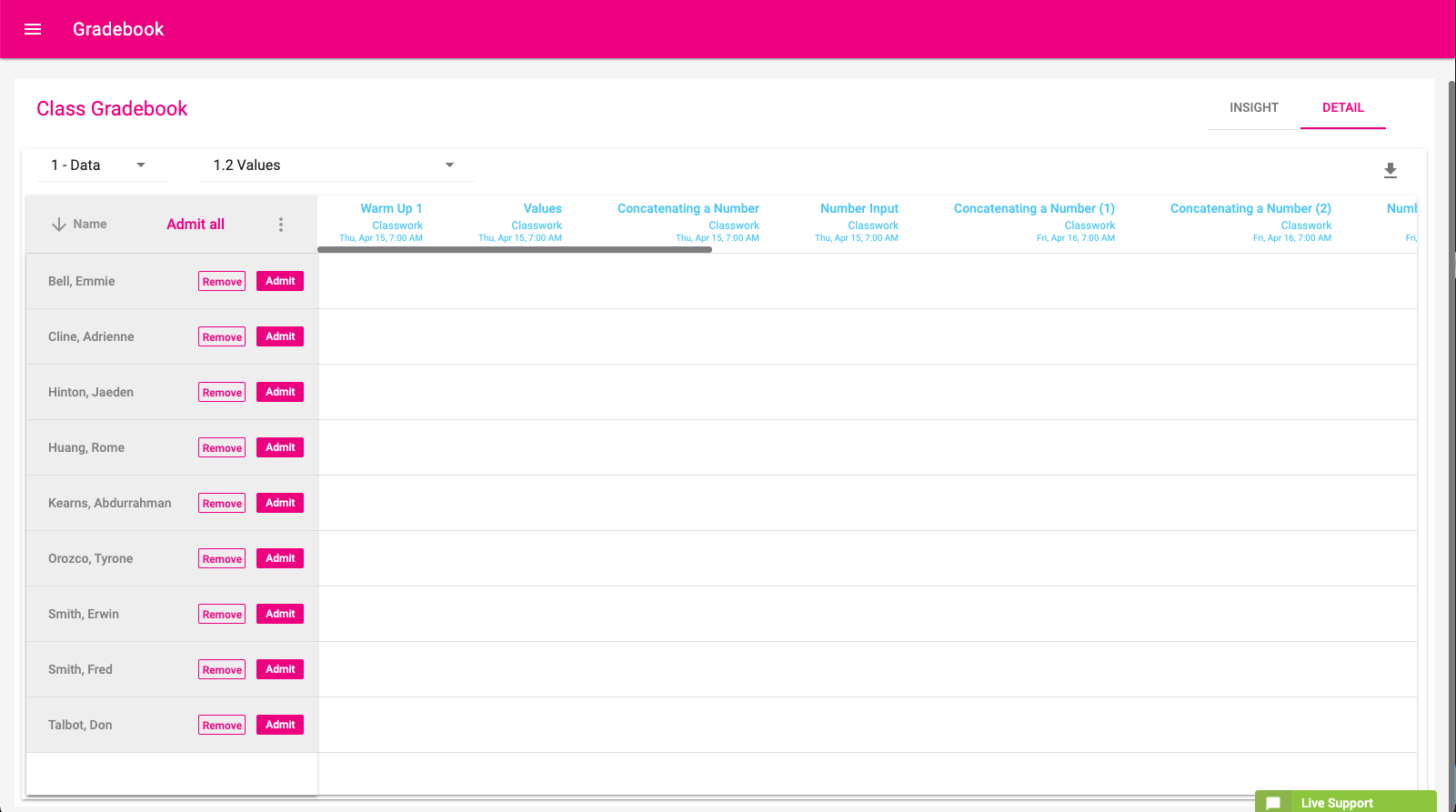Remove Smith, Fred
The image size is (1456, 812).
tap(222, 670)
